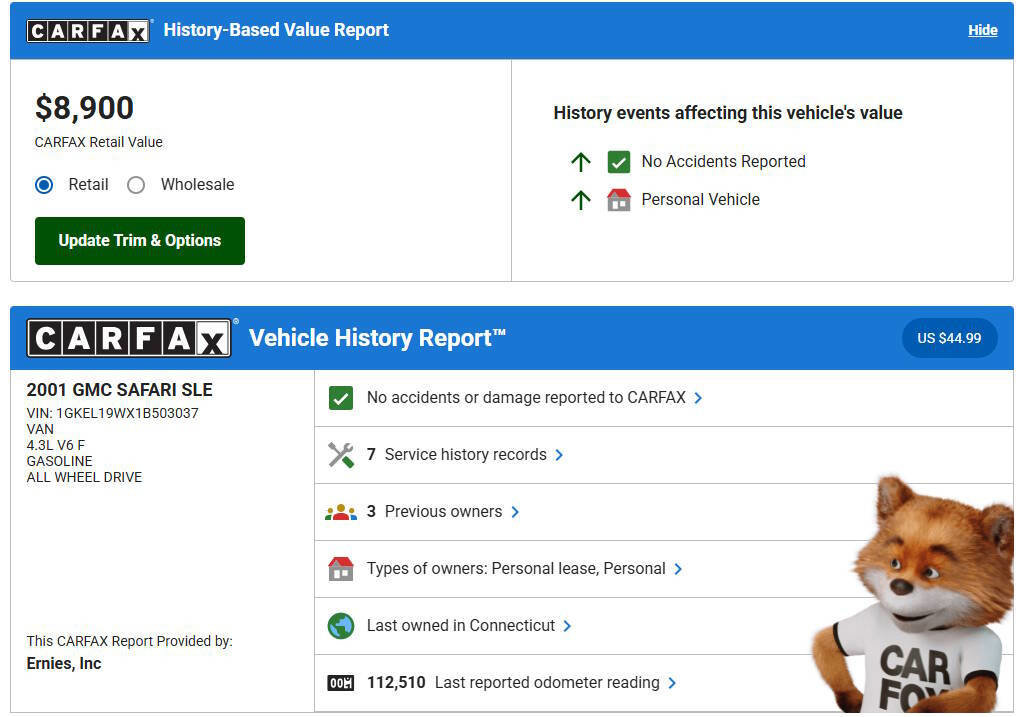Click the red house Personal Vehicle icon
Viewport: 1022px width, 717px height.
coord(619,200)
